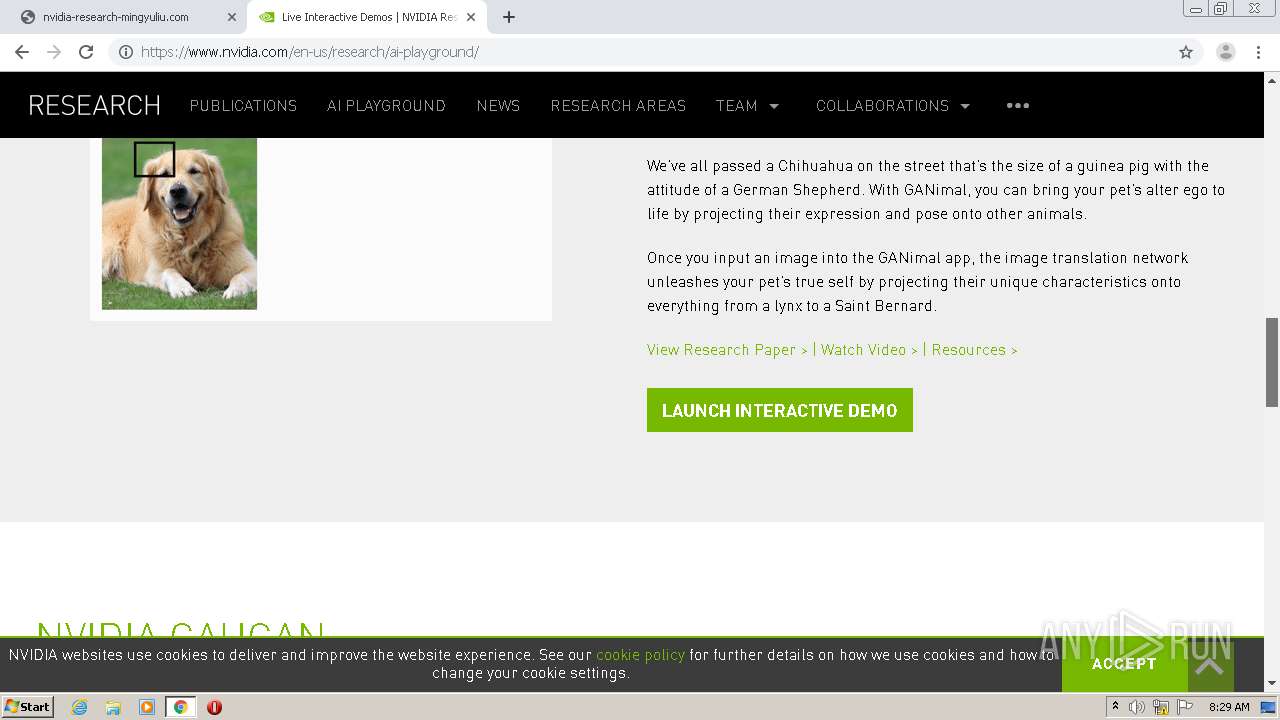Select the Live Interactive Demos tab
Screen dimensions: 1280x720
point(368,17)
